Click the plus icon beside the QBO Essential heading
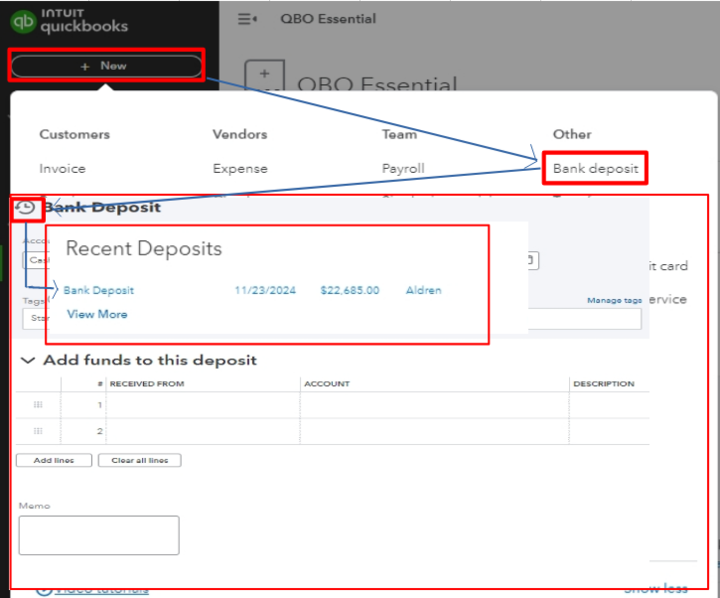 pyautogui.click(x=264, y=74)
